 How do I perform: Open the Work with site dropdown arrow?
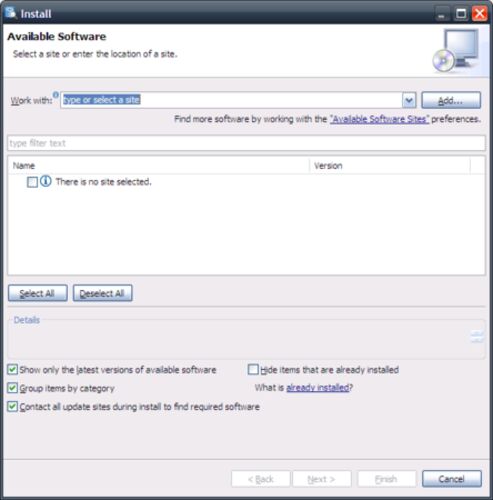pos(409,100)
